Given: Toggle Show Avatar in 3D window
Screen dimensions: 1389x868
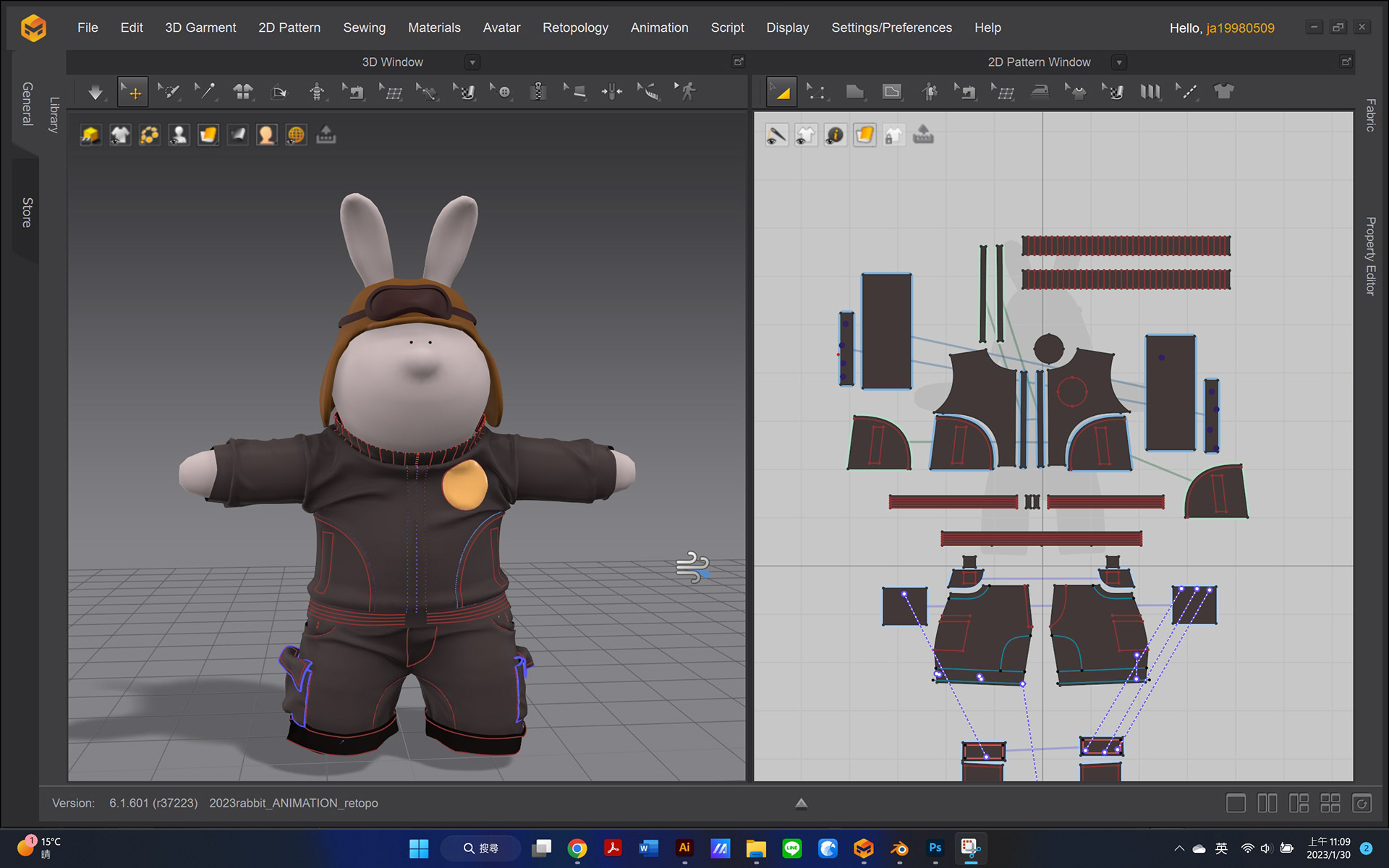Looking at the screenshot, I should click(x=179, y=135).
